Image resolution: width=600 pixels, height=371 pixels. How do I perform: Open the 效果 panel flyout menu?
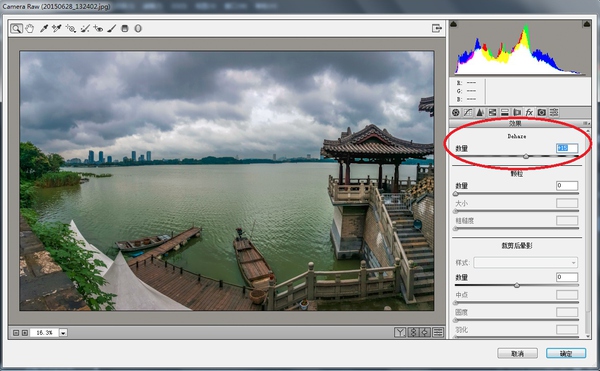coord(586,124)
